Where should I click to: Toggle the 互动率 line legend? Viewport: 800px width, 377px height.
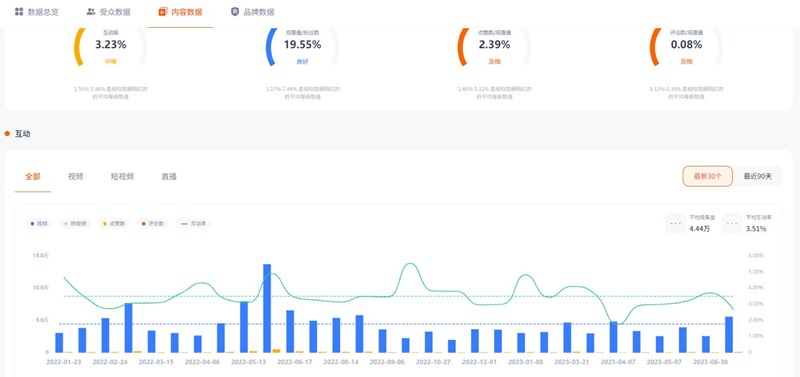tap(193, 223)
